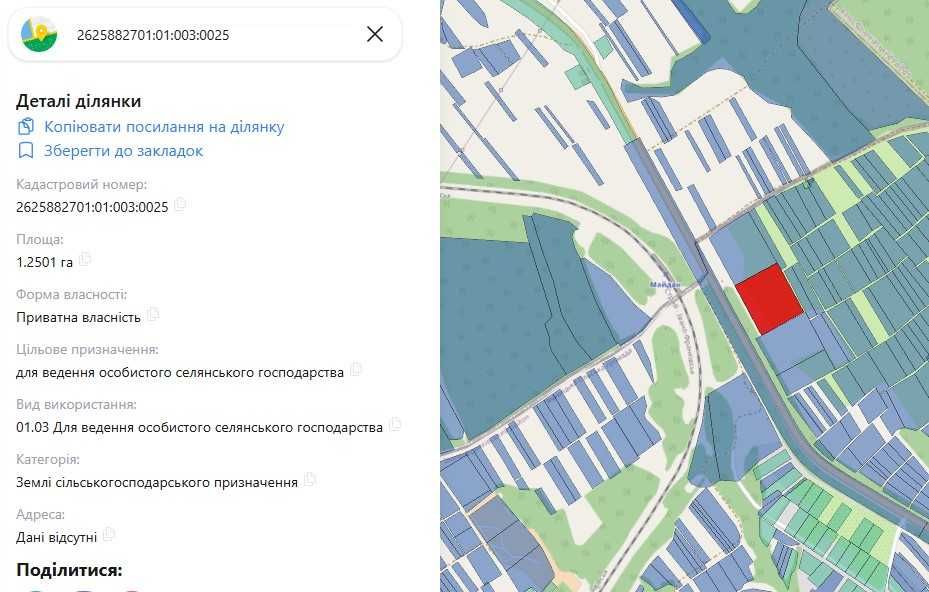
Task: Copy the Землі сільськогосподарського призначення category
Action: coord(309,479)
